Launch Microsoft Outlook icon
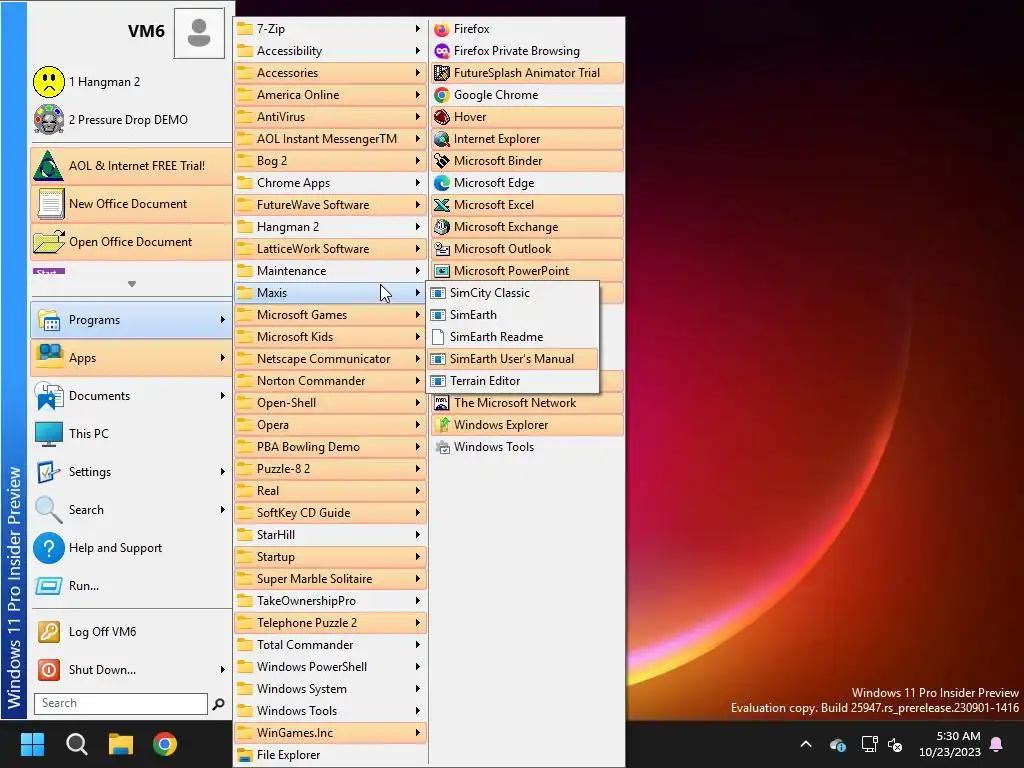1024x768 pixels. tap(442, 249)
